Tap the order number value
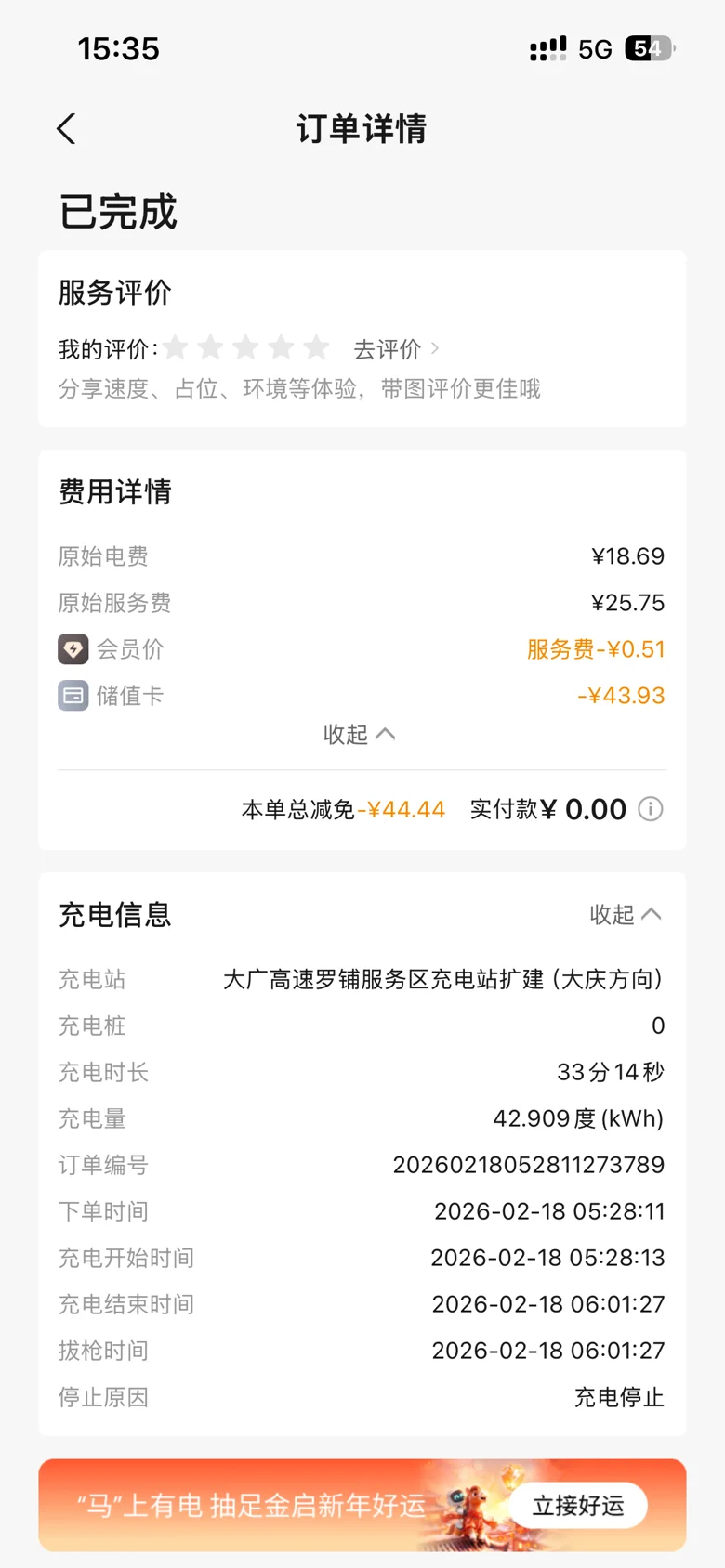Viewport: 725px width, 1568px height. (x=528, y=1165)
